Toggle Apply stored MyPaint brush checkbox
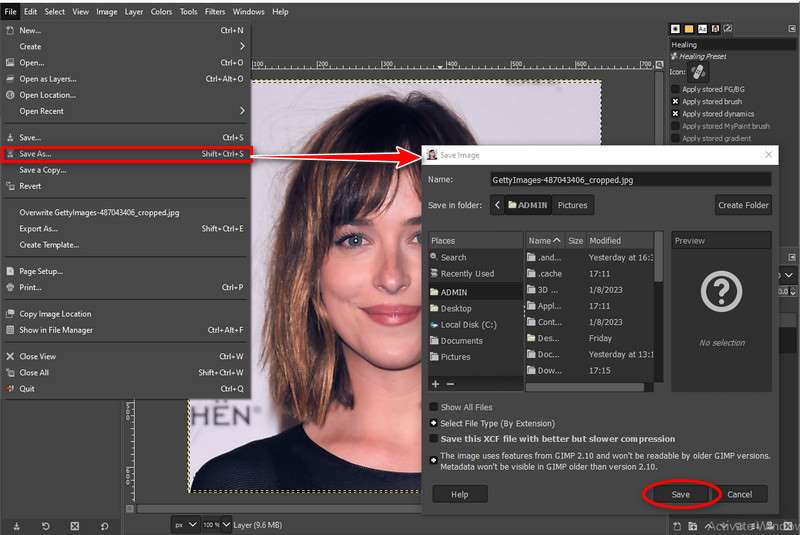The image size is (800, 535). (x=675, y=125)
